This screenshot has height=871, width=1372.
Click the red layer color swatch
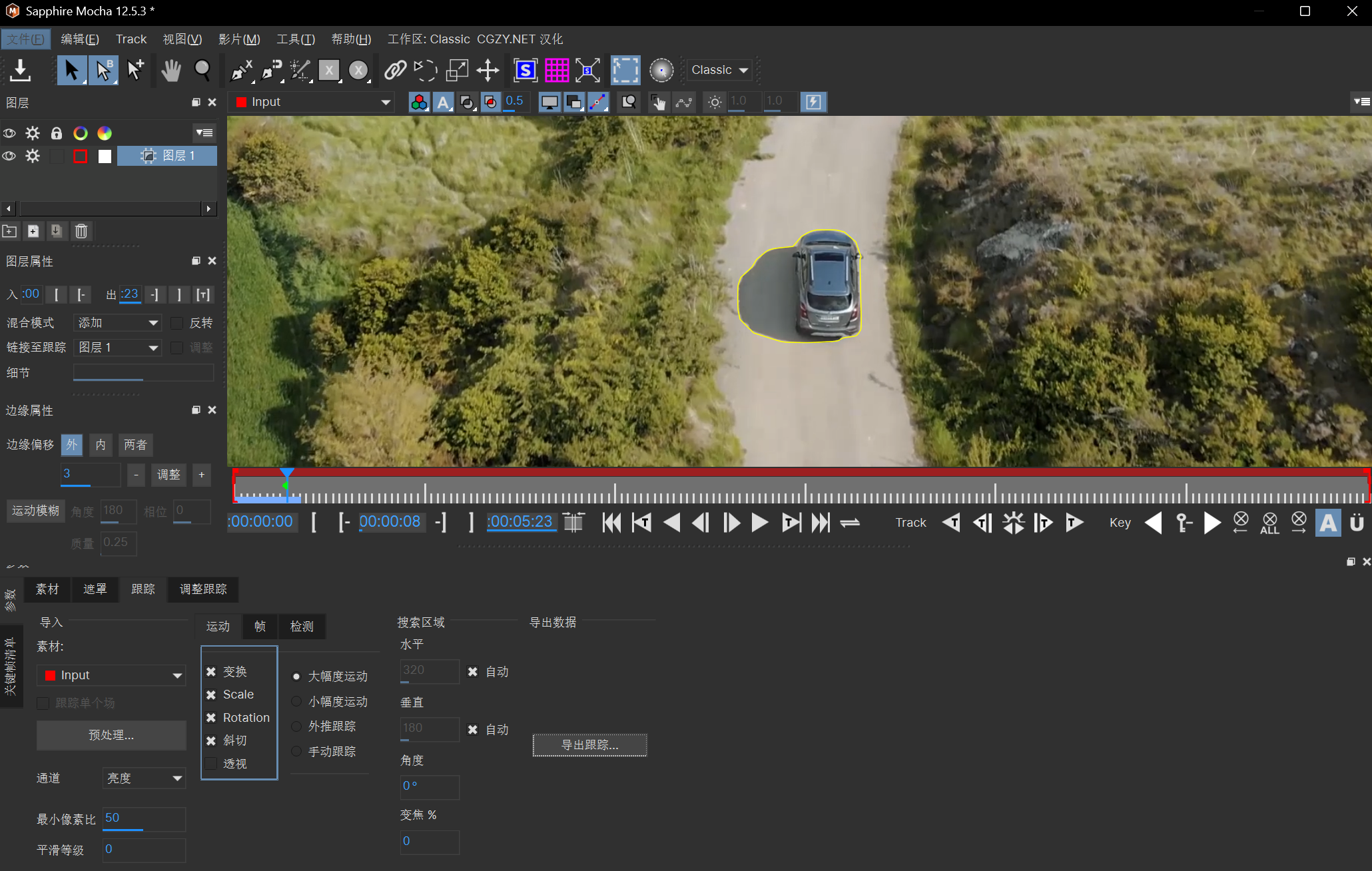tap(81, 156)
